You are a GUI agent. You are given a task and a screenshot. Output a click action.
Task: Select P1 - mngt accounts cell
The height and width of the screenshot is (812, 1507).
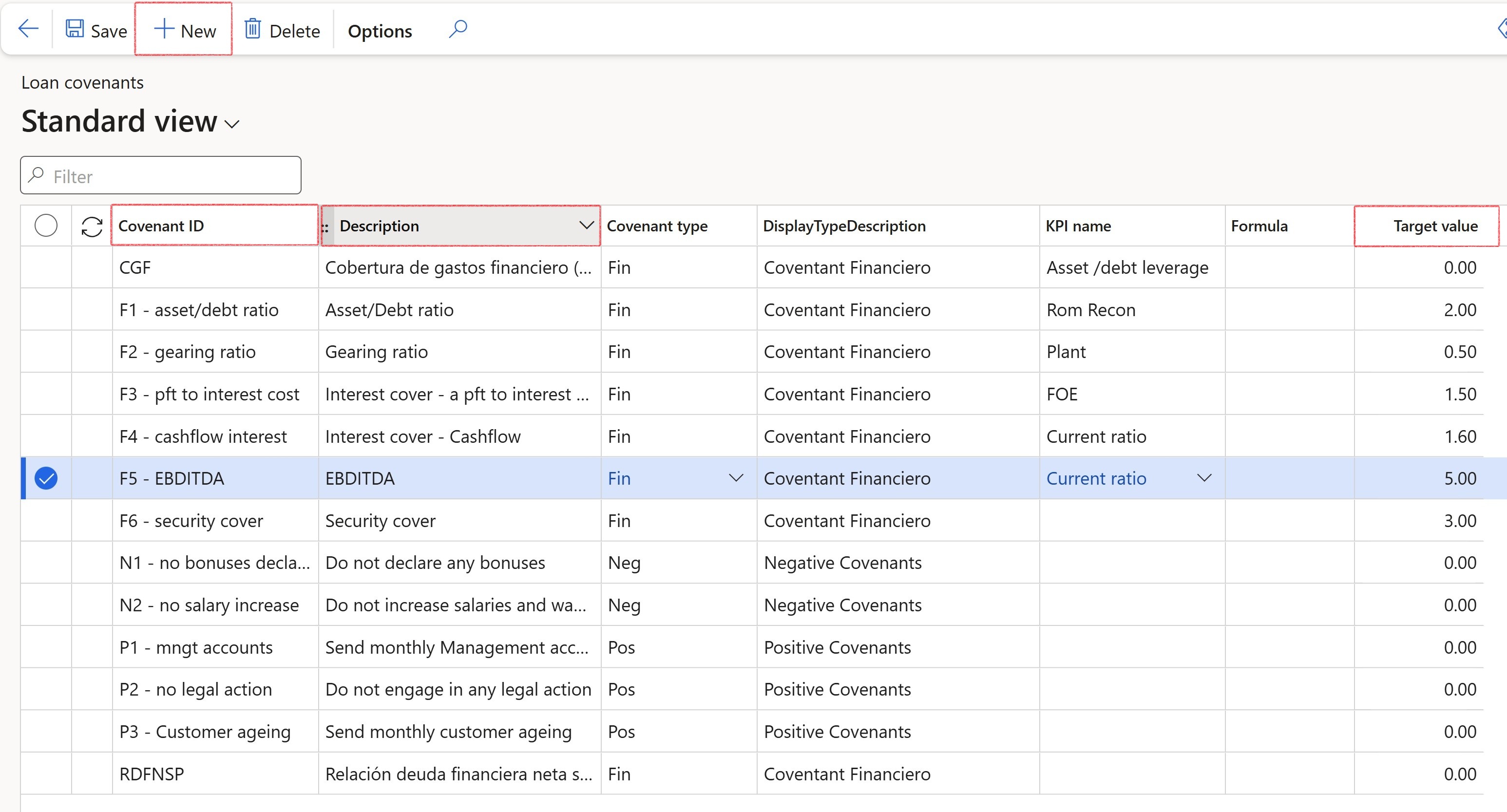point(215,648)
